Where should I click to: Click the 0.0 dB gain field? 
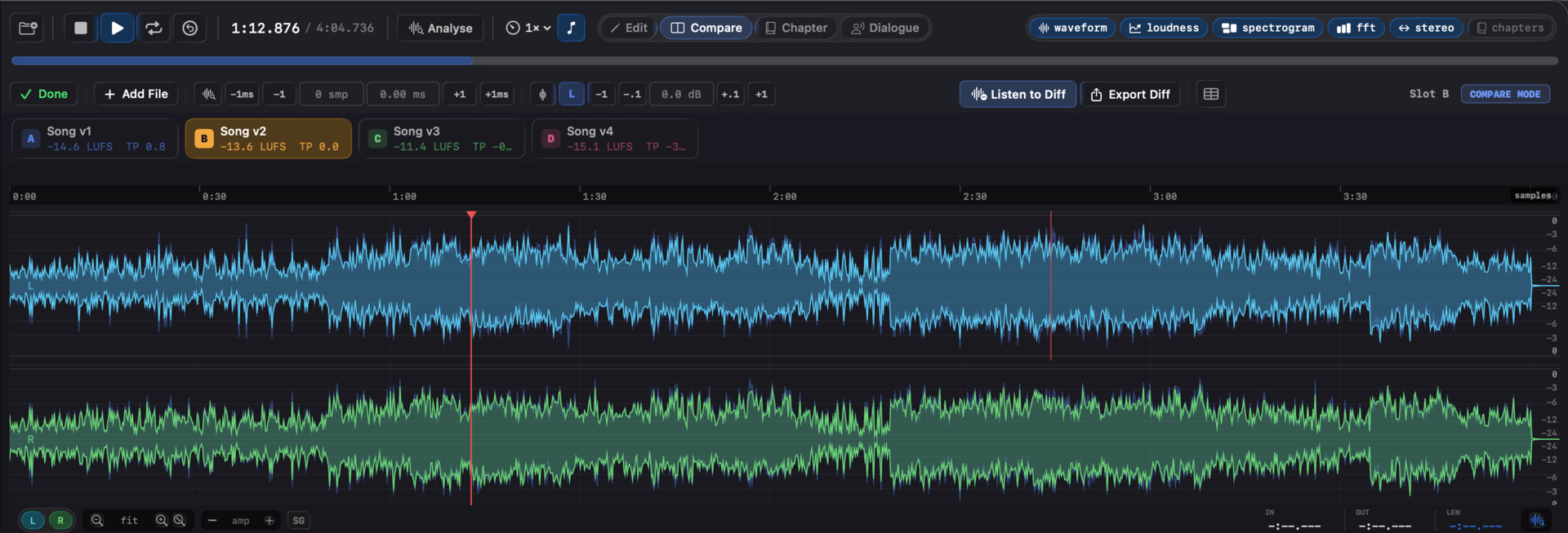(x=681, y=94)
